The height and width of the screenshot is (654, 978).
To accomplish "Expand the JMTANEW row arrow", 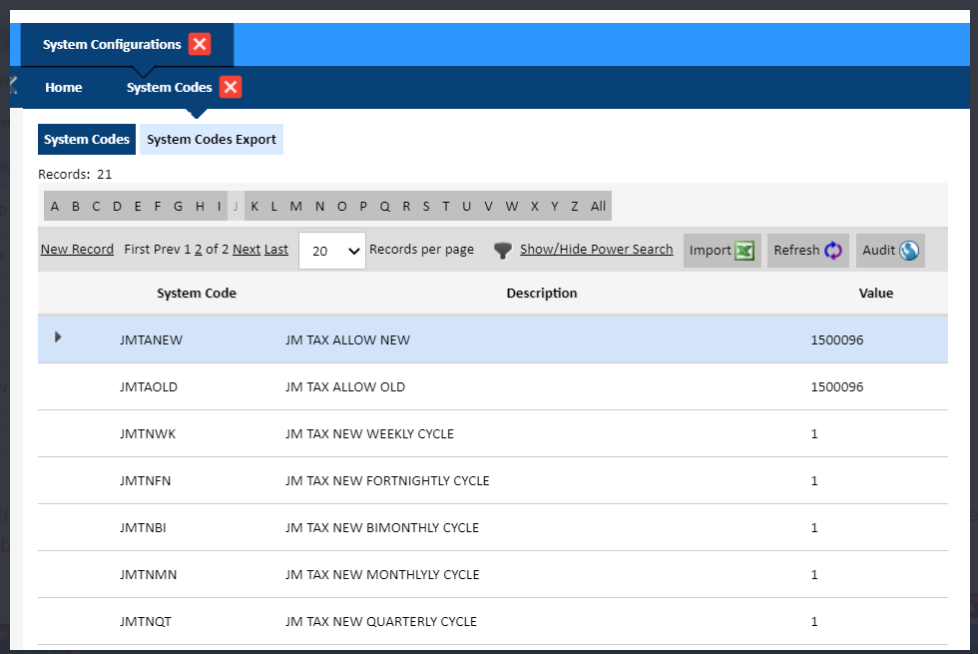I will (x=58, y=337).
